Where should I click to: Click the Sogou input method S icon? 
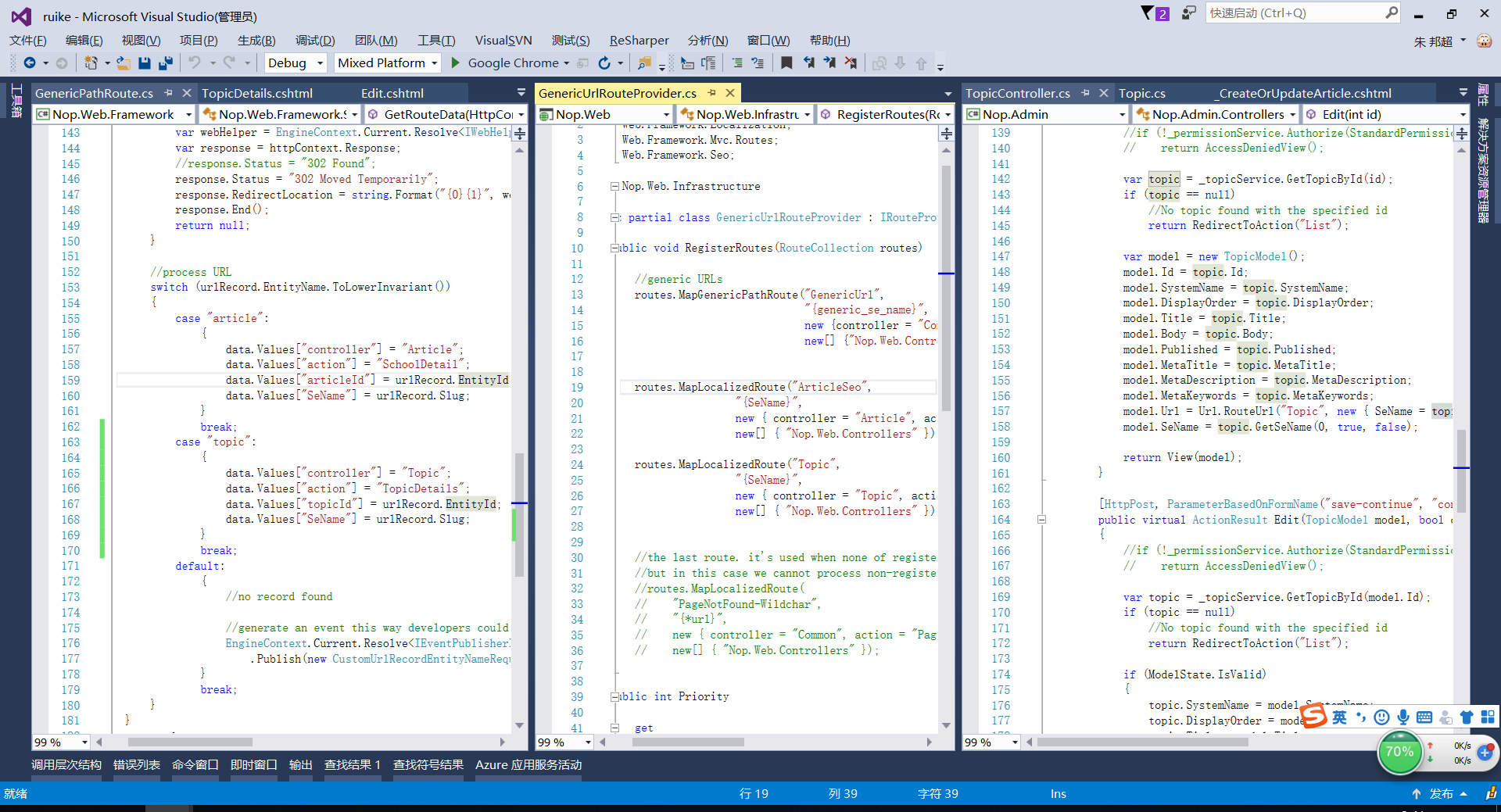(x=1314, y=716)
